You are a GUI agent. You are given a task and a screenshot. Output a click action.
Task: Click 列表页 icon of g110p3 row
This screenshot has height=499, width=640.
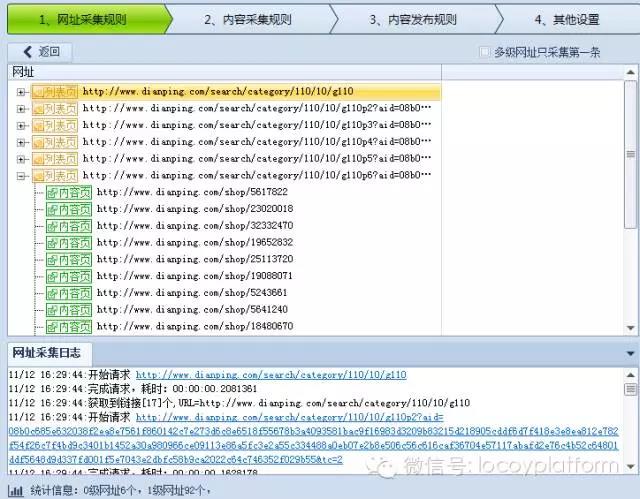[x=55, y=125]
